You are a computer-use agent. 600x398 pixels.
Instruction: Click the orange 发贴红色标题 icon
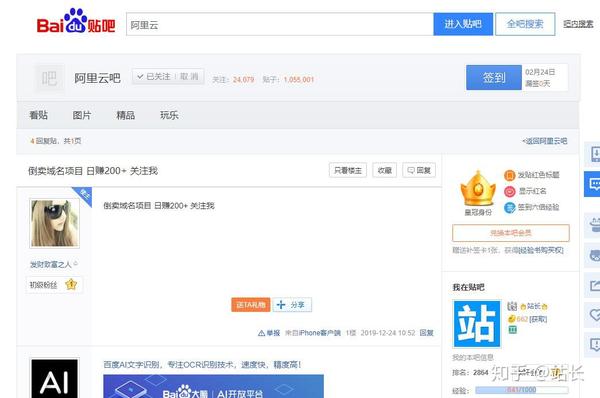(x=509, y=175)
